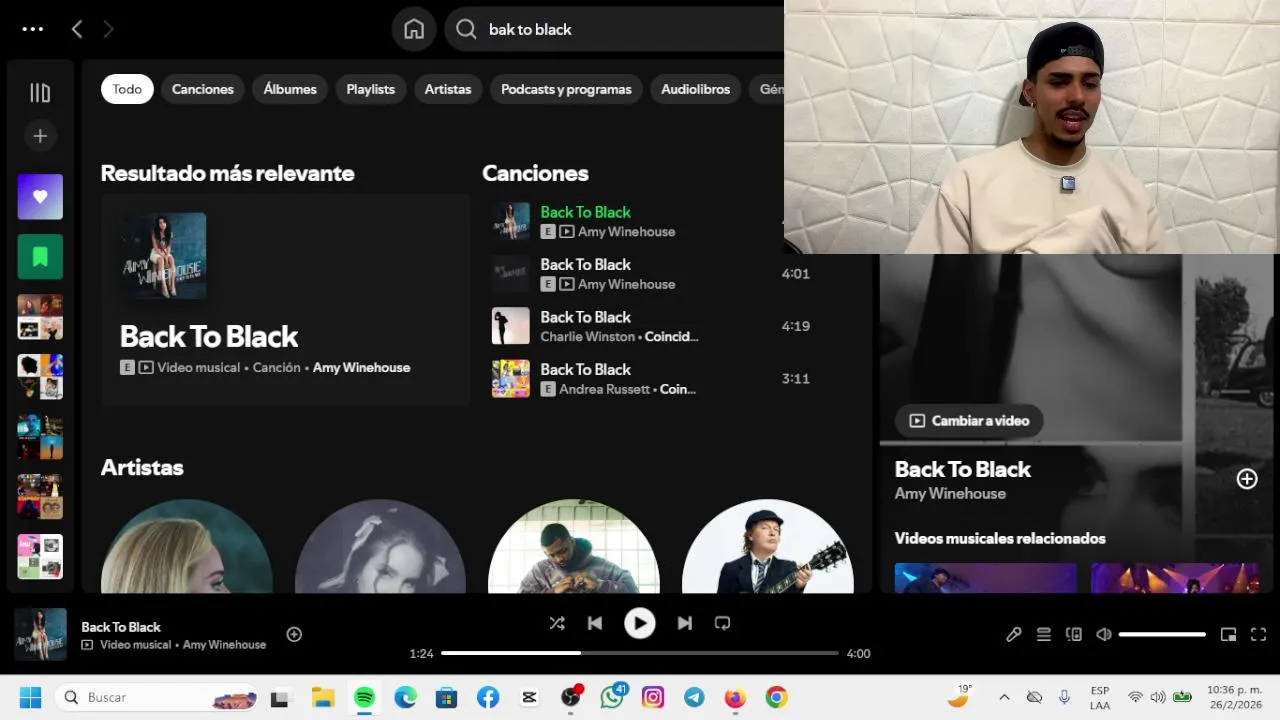Viewport: 1280px width, 720px height.
Task: Open the taskbar clock and date
Action: tap(1234, 697)
